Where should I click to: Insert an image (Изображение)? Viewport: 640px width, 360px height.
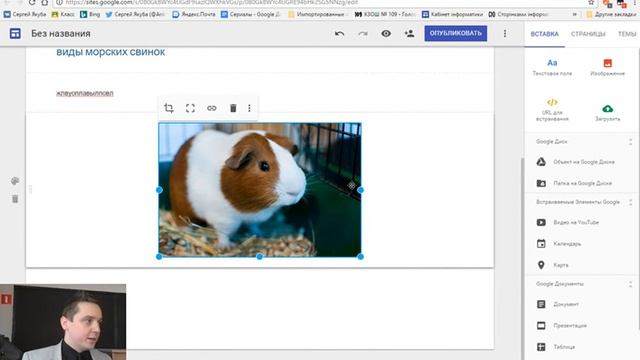(607, 67)
